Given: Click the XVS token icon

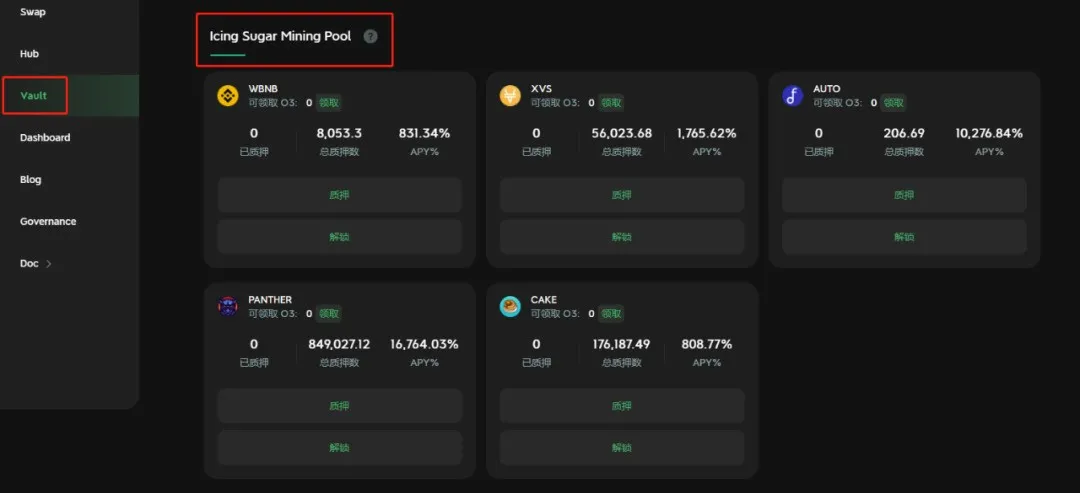Looking at the screenshot, I should pyautogui.click(x=510, y=95).
